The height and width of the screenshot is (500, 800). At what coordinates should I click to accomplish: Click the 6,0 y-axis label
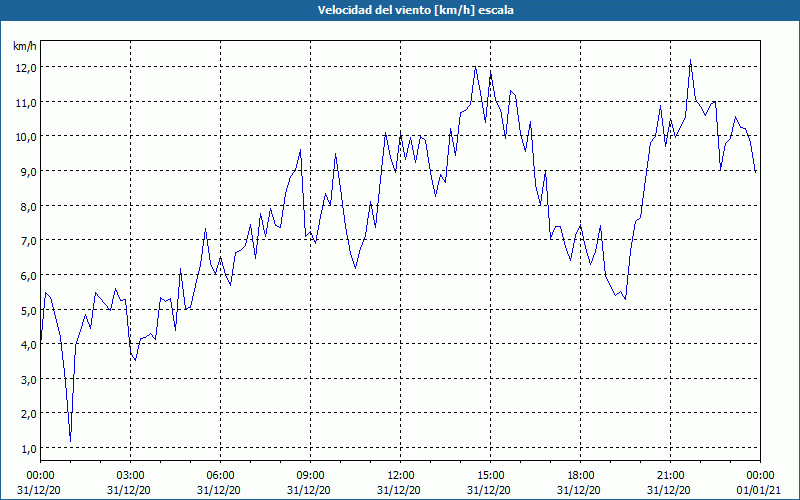(x=28, y=276)
